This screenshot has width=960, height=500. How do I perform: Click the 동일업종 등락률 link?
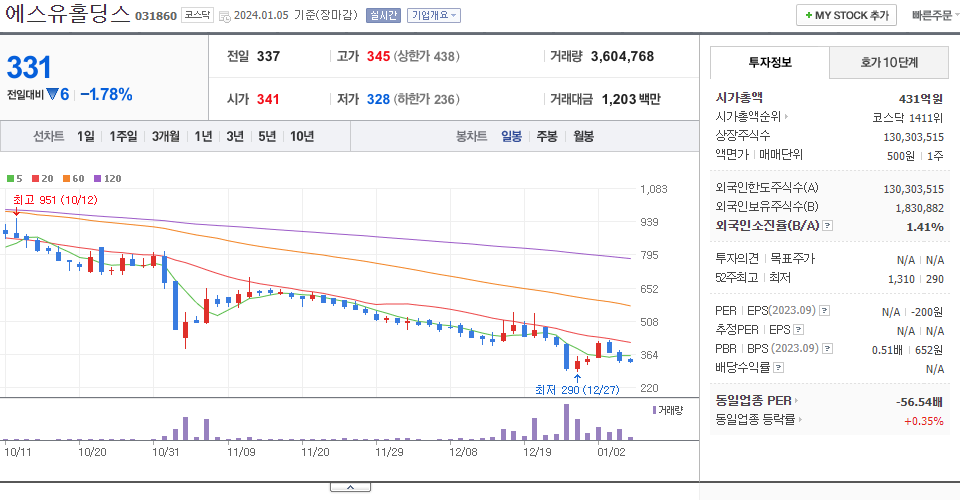(x=755, y=420)
